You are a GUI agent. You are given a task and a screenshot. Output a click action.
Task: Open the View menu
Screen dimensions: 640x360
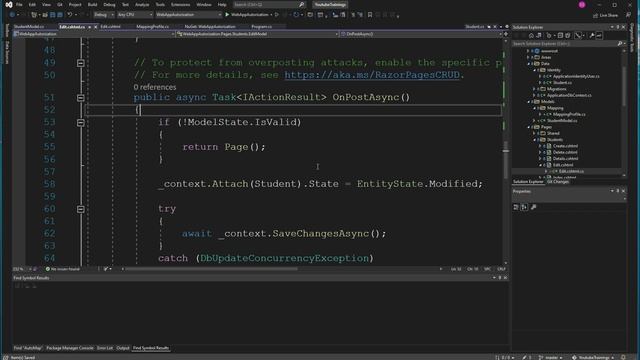pos(46,4)
